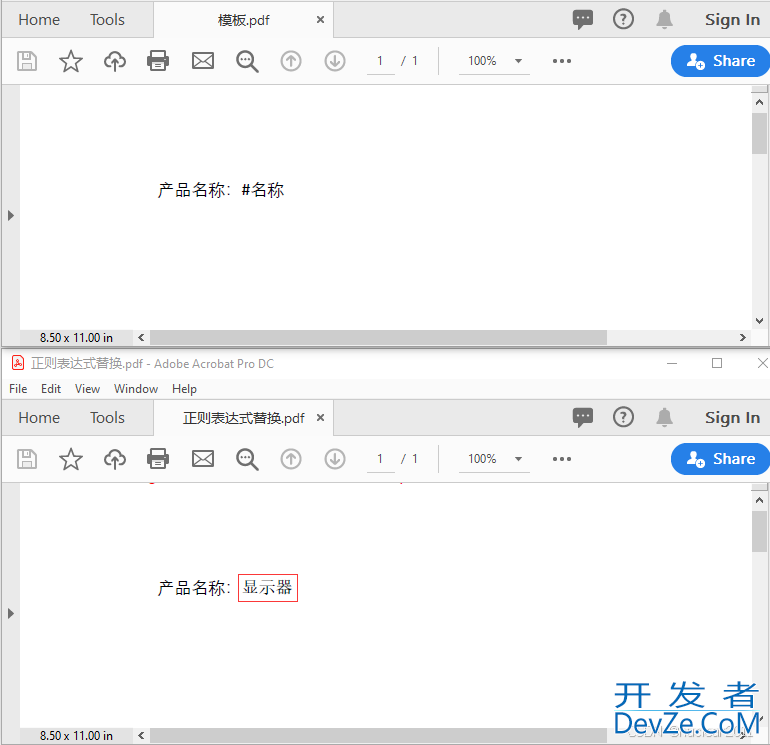Click the #名称 placeholder text in 模板.pdf
Viewport: 770px width, 745px height.
click(263, 190)
